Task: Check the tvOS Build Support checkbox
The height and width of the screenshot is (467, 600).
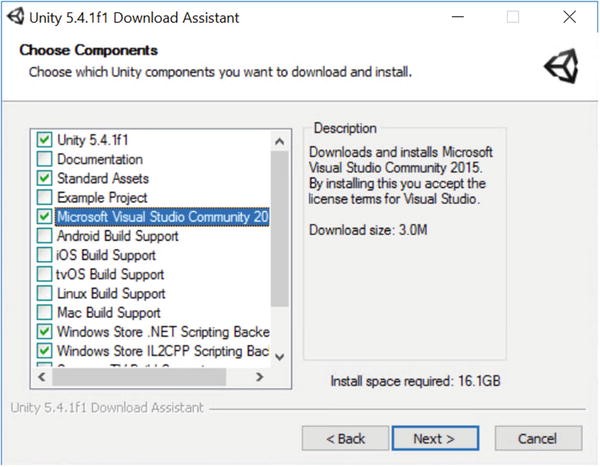Action: click(x=44, y=274)
